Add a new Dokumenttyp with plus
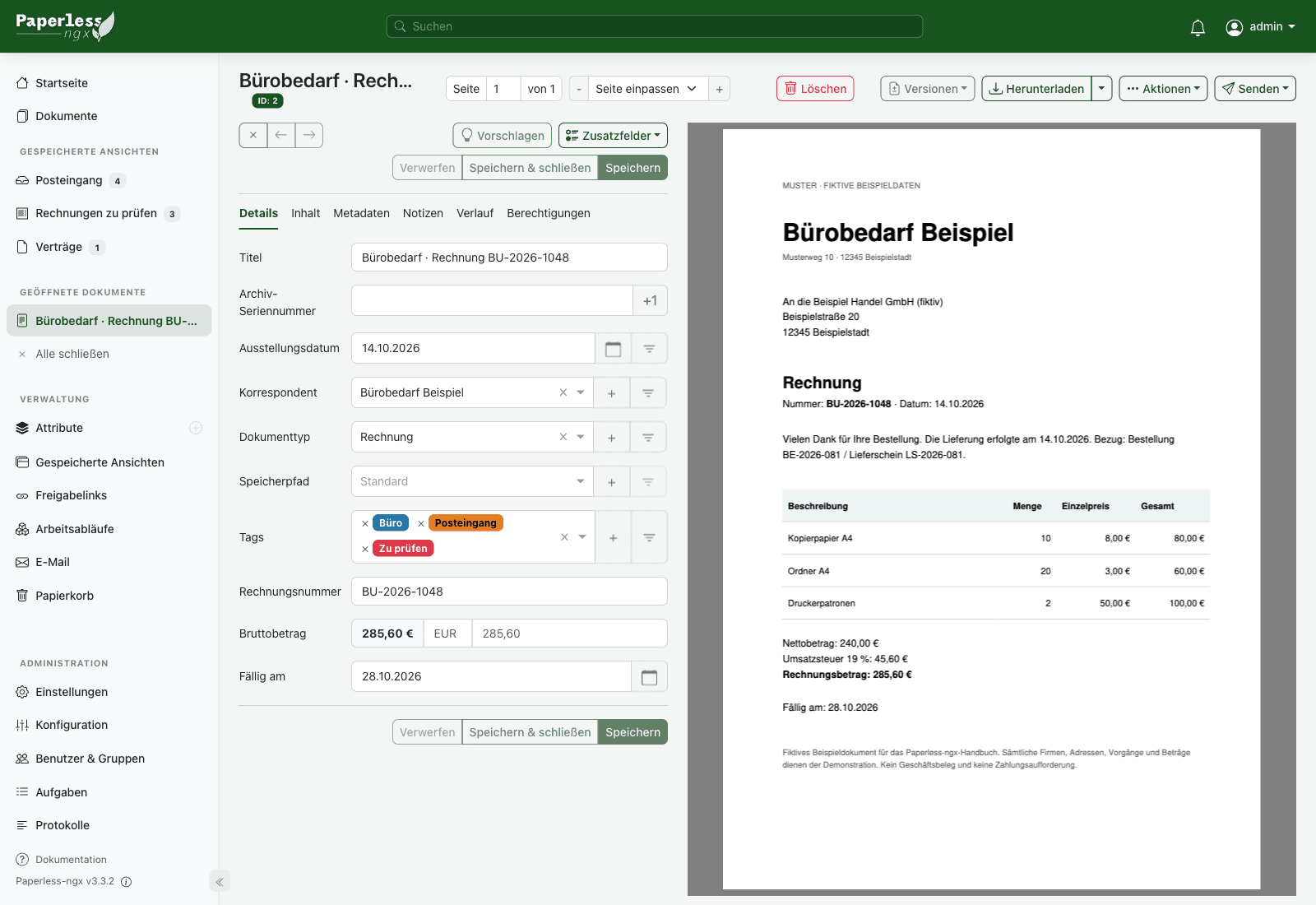This screenshot has width=1316, height=905. (611, 438)
